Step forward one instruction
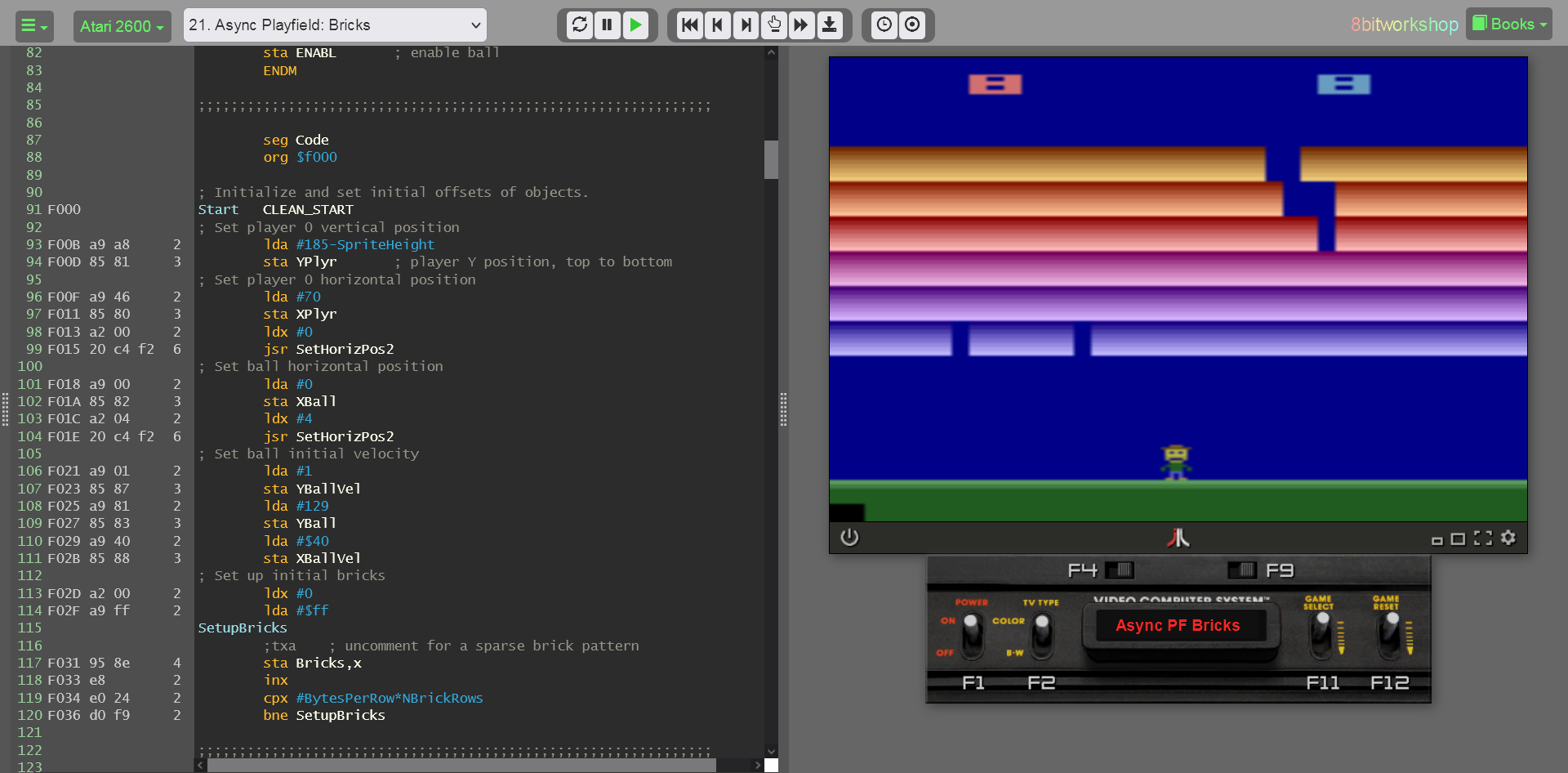This screenshot has height=773, width=1568. (x=746, y=25)
